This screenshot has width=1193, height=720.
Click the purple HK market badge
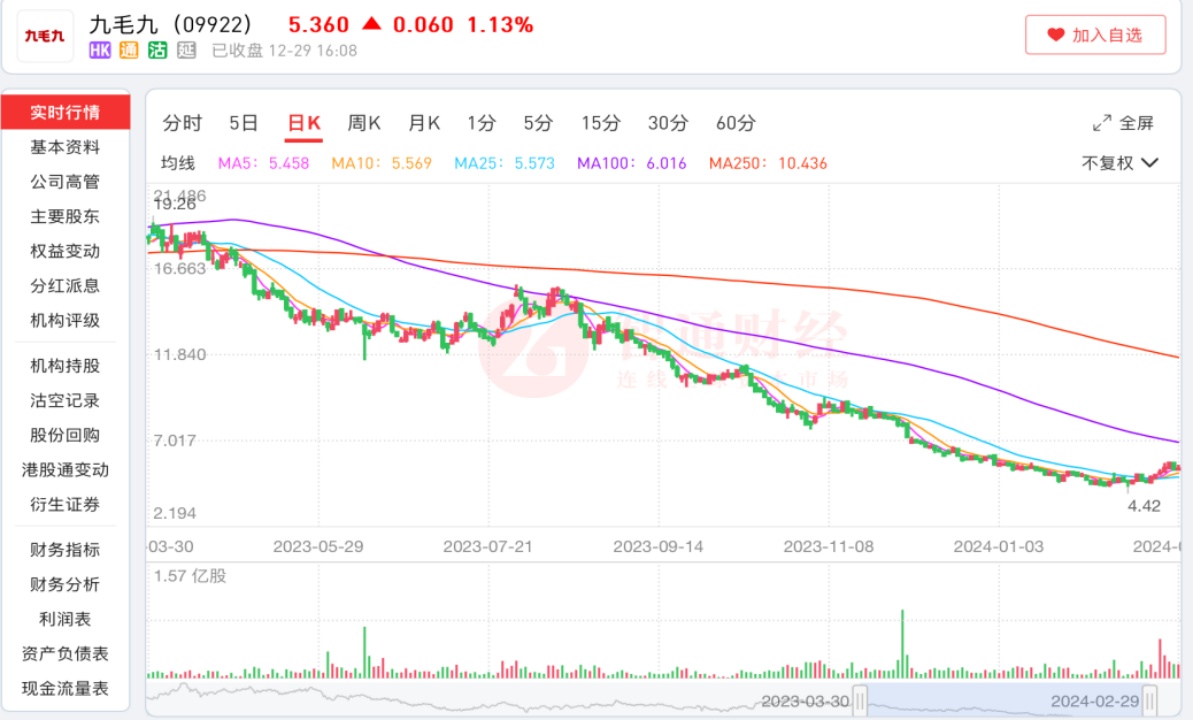pyautogui.click(x=100, y=50)
